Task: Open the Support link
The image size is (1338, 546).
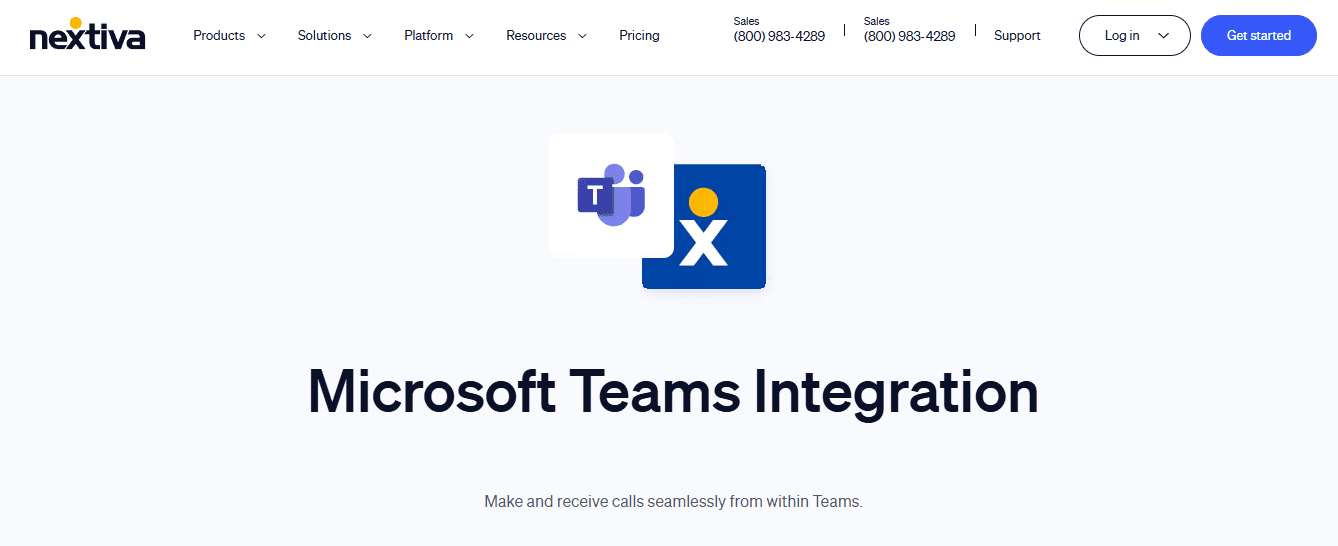Action: pos(1017,35)
